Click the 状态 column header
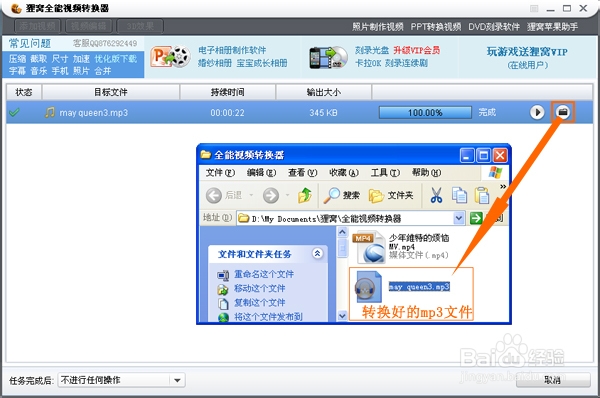This screenshot has height=398, width=600. click(24, 92)
